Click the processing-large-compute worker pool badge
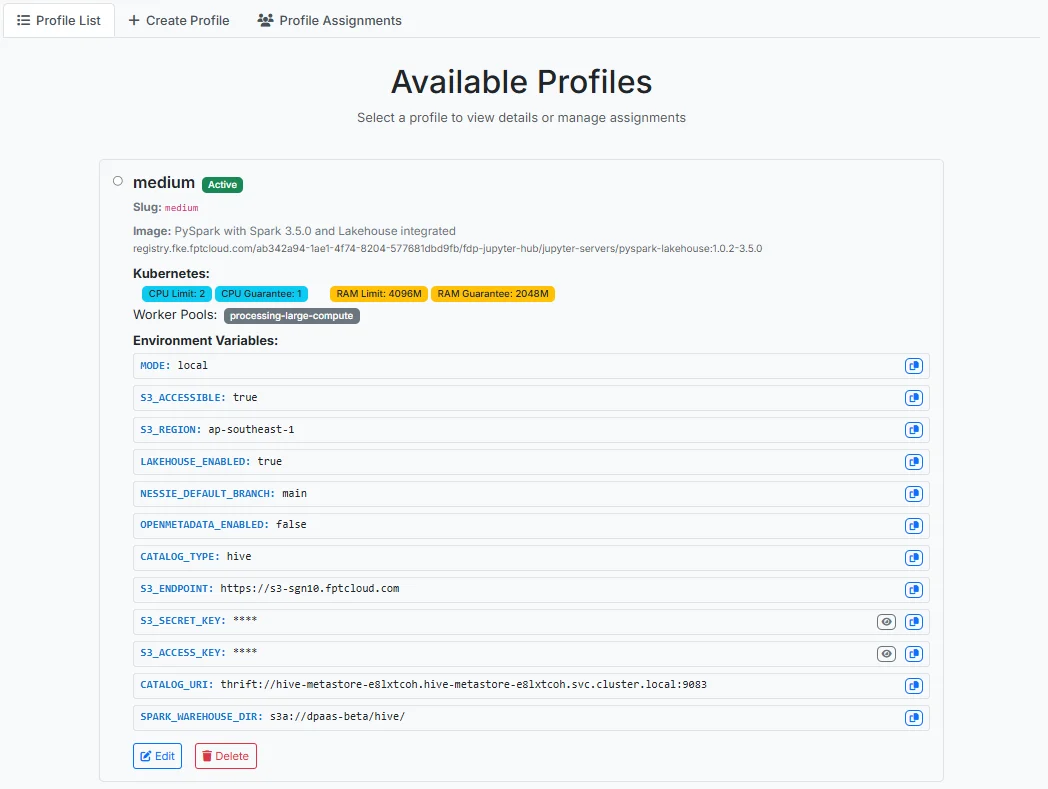Image resolution: width=1048 pixels, height=789 pixels. tap(291, 316)
